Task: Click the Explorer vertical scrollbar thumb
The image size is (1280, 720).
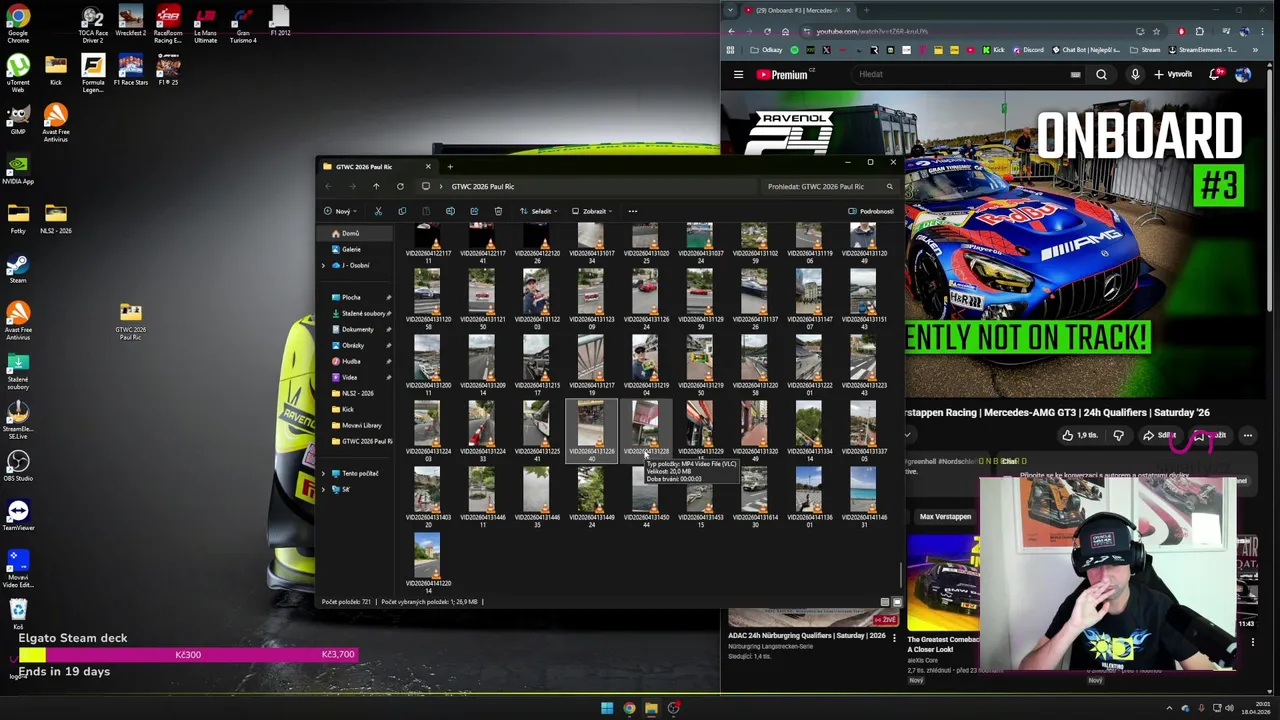Action: click(901, 575)
